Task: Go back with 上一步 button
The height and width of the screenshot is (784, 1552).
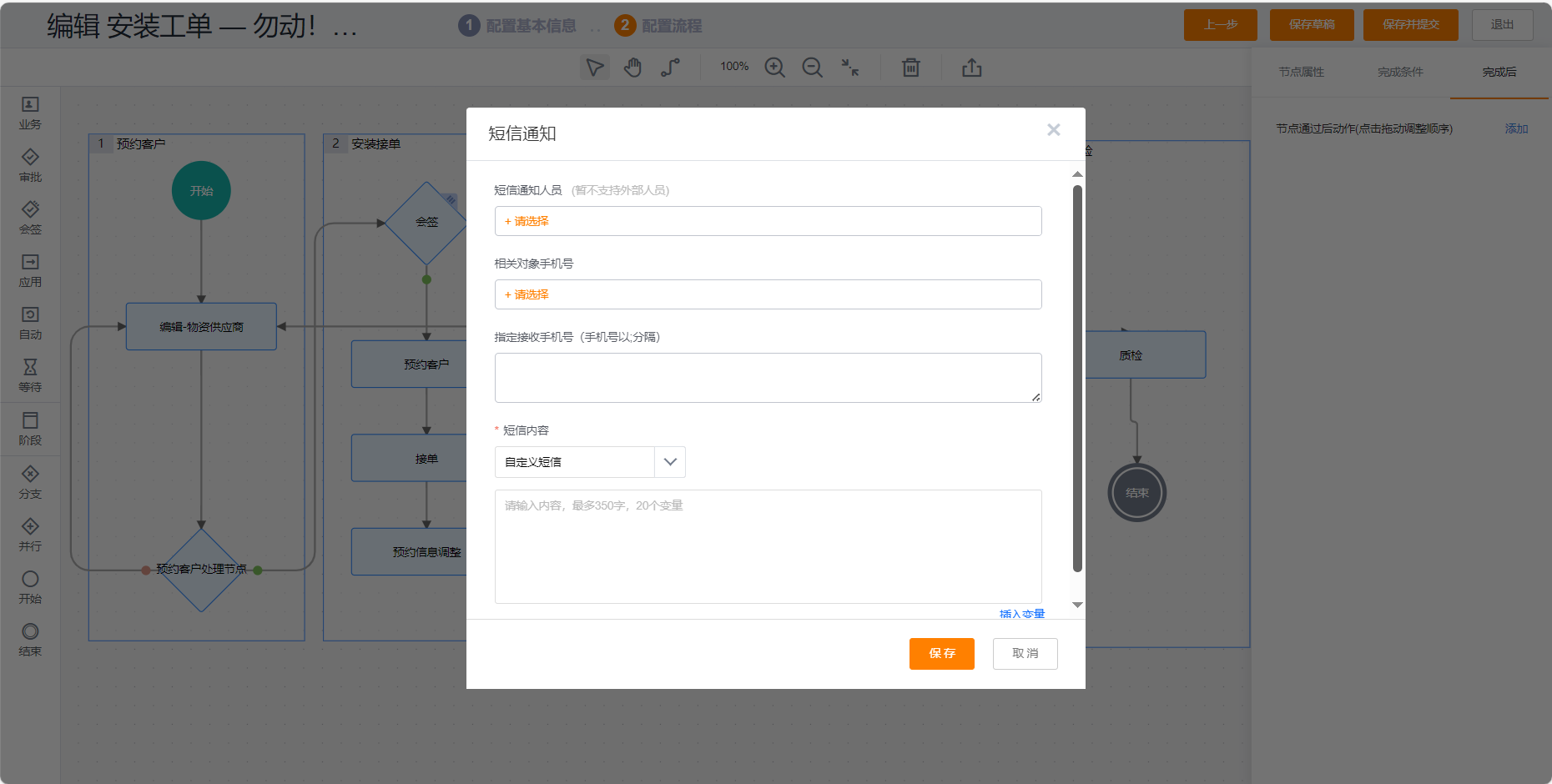Action: click(1221, 25)
